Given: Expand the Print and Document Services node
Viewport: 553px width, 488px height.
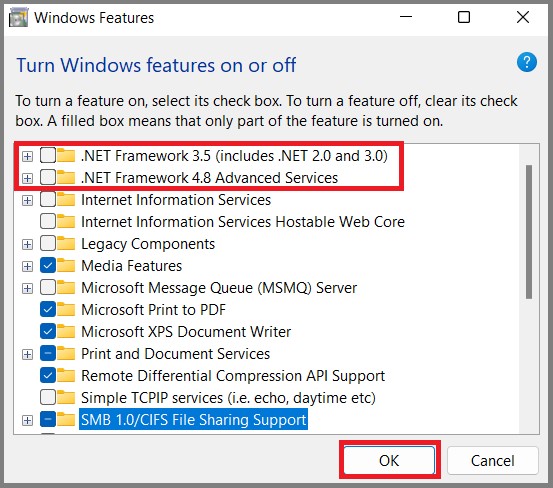Looking at the screenshot, I should click(27, 354).
